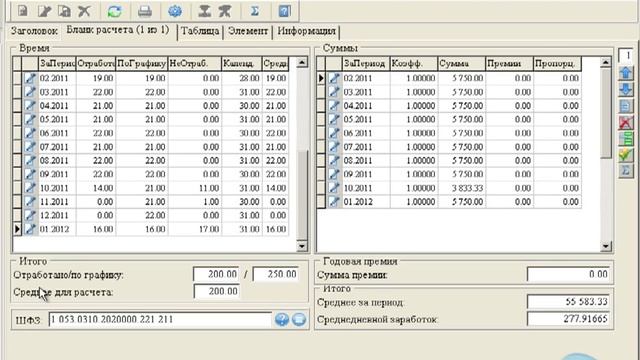This screenshot has width=640, height=360.
Task: Click the Суммы table scrollbar thumb
Action: [x=606, y=113]
